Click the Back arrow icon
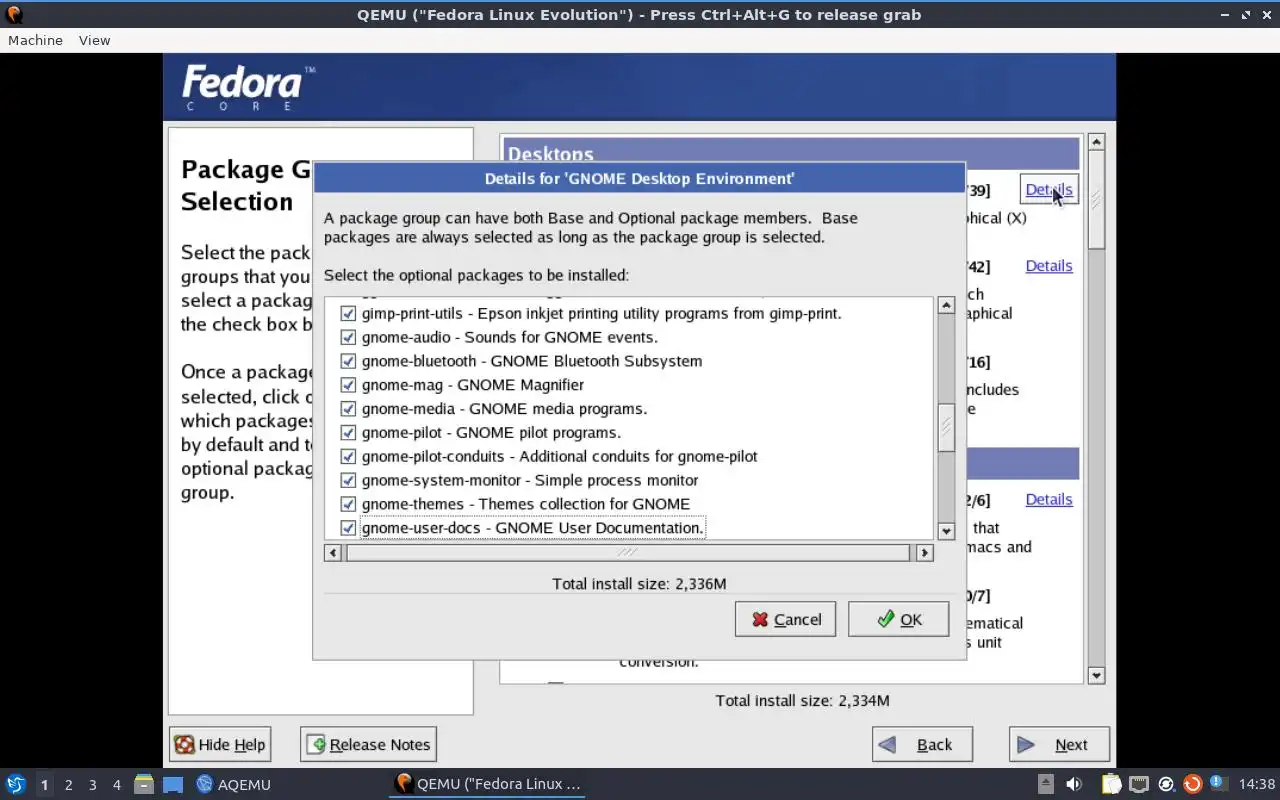 (887, 744)
